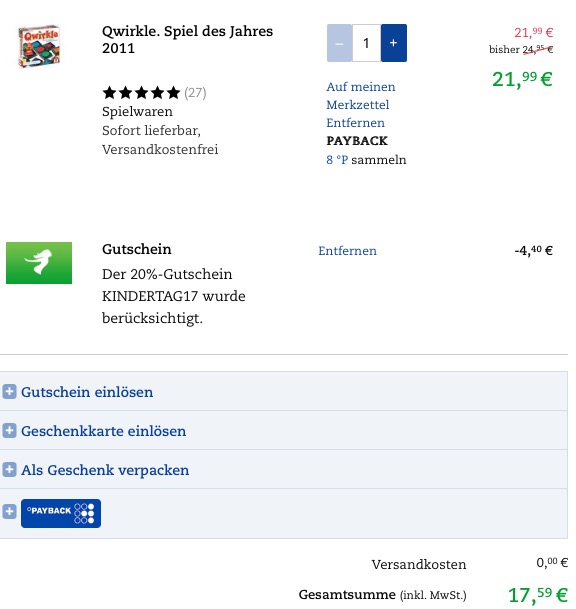Add item via Auf meinen Merkzettel
Viewport: 576px width, 609px height.
360,96
